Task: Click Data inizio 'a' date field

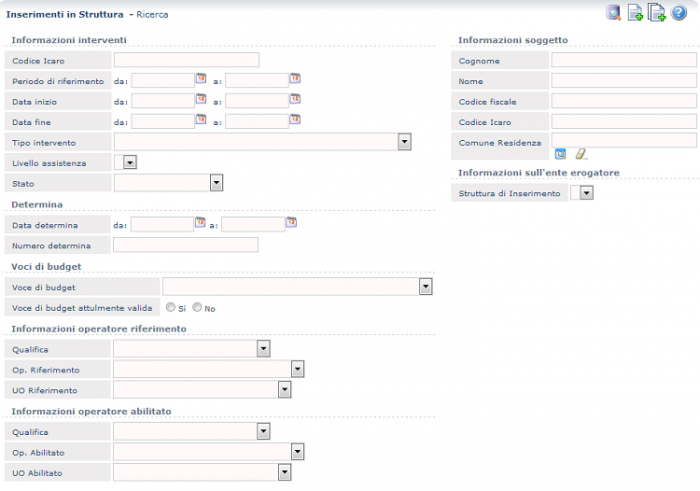Action: point(257,101)
